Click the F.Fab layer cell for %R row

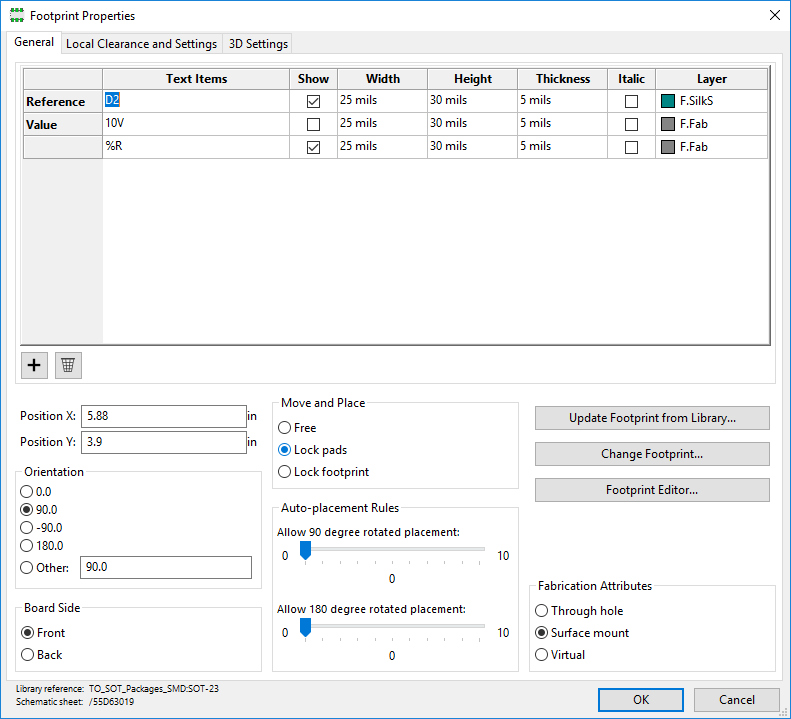[712, 147]
